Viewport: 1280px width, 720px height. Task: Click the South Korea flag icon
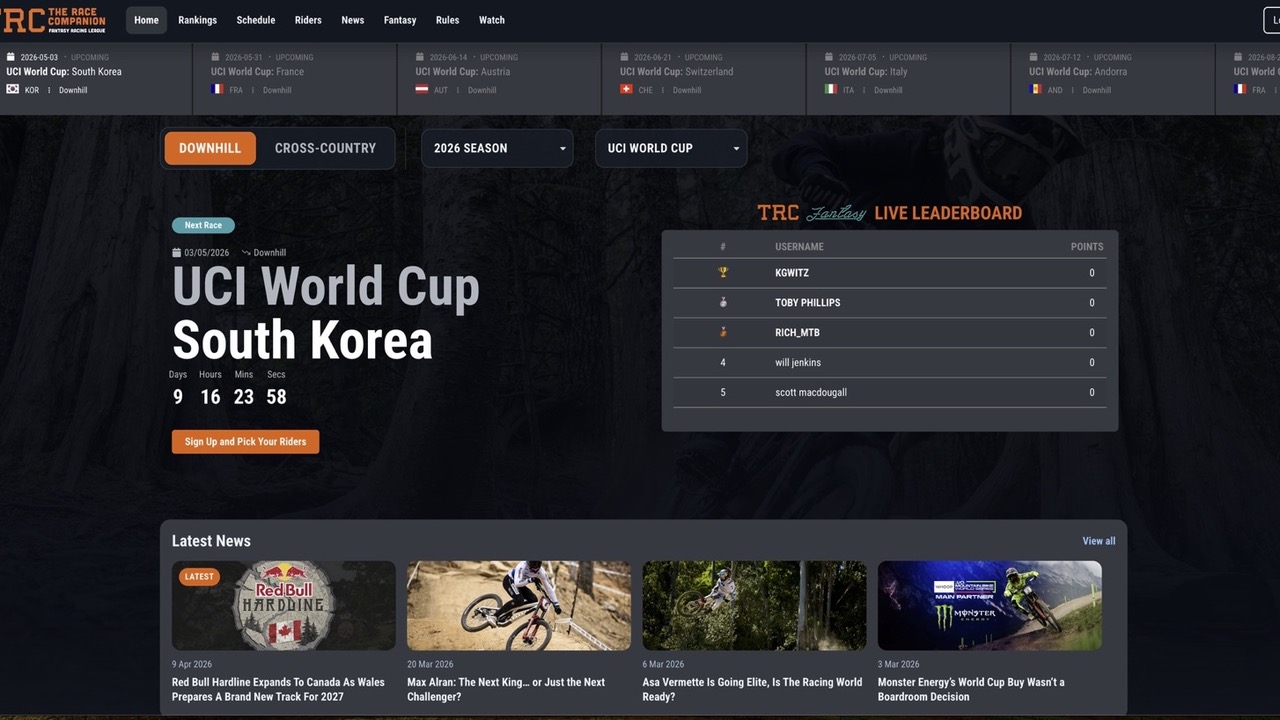coord(12,90)
